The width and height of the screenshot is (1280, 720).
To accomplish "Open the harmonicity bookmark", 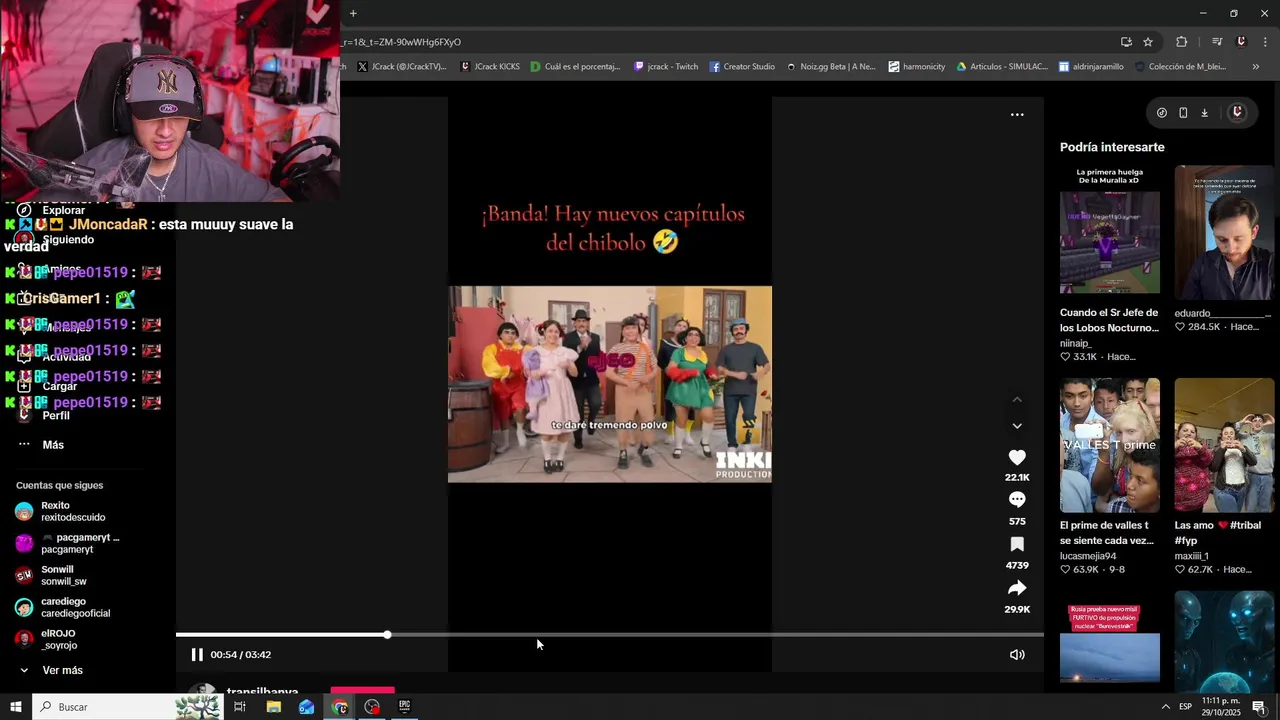I will tap(917, 67).
